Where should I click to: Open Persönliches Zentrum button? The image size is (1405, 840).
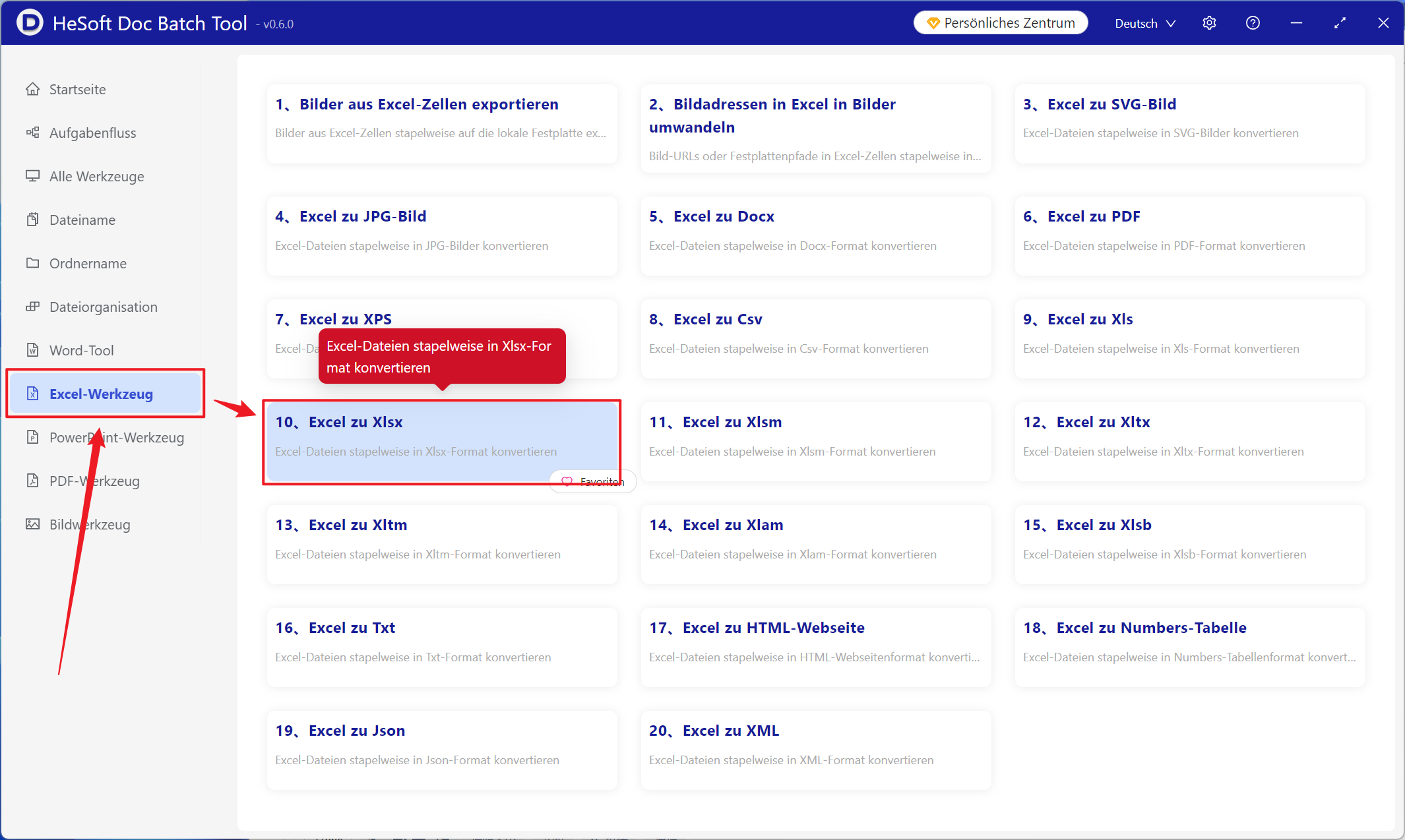[1001, 23]
